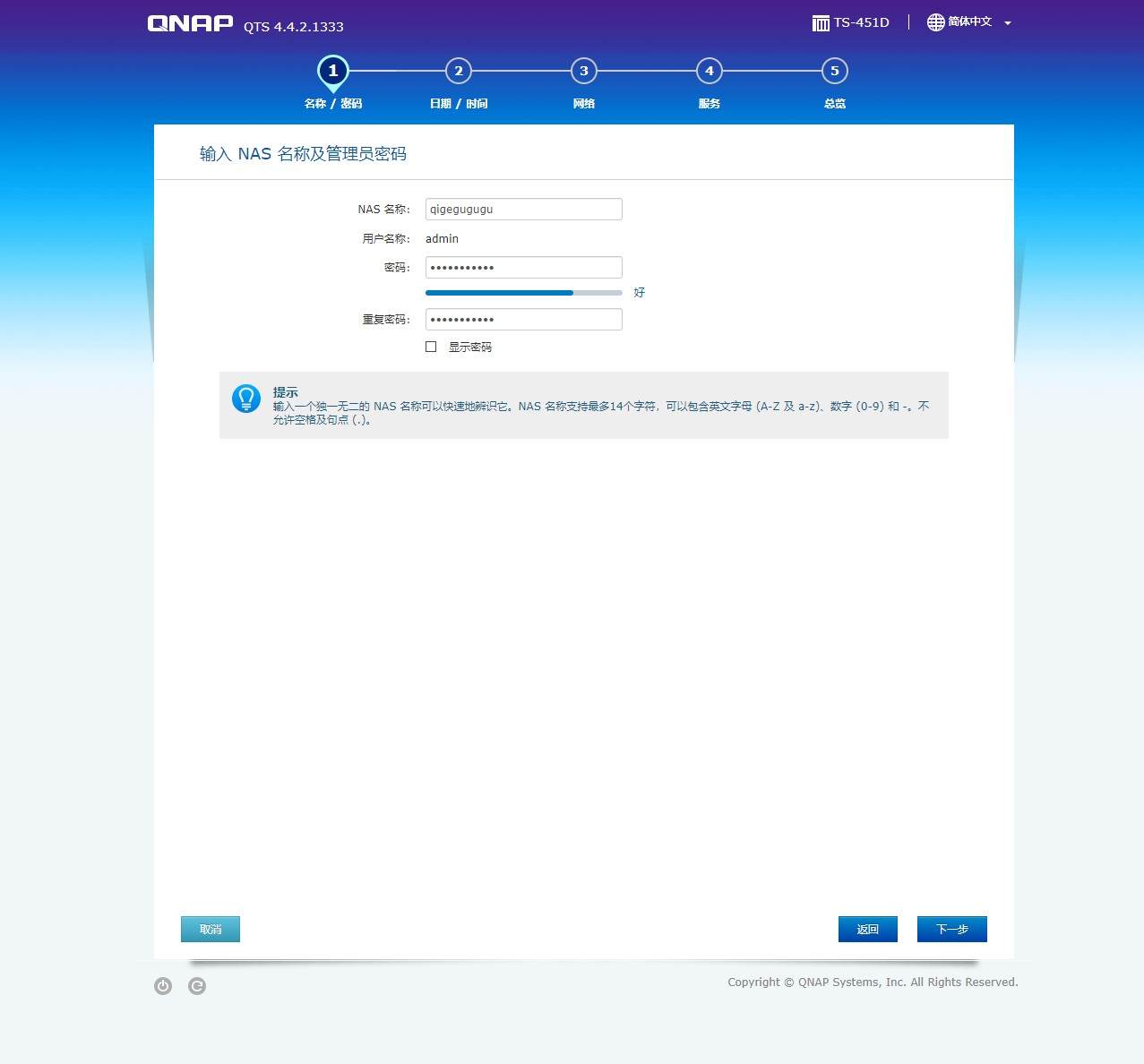Click the TS-451D model text
Screen dimensions: 1144x1064
[x=862, y=22]
